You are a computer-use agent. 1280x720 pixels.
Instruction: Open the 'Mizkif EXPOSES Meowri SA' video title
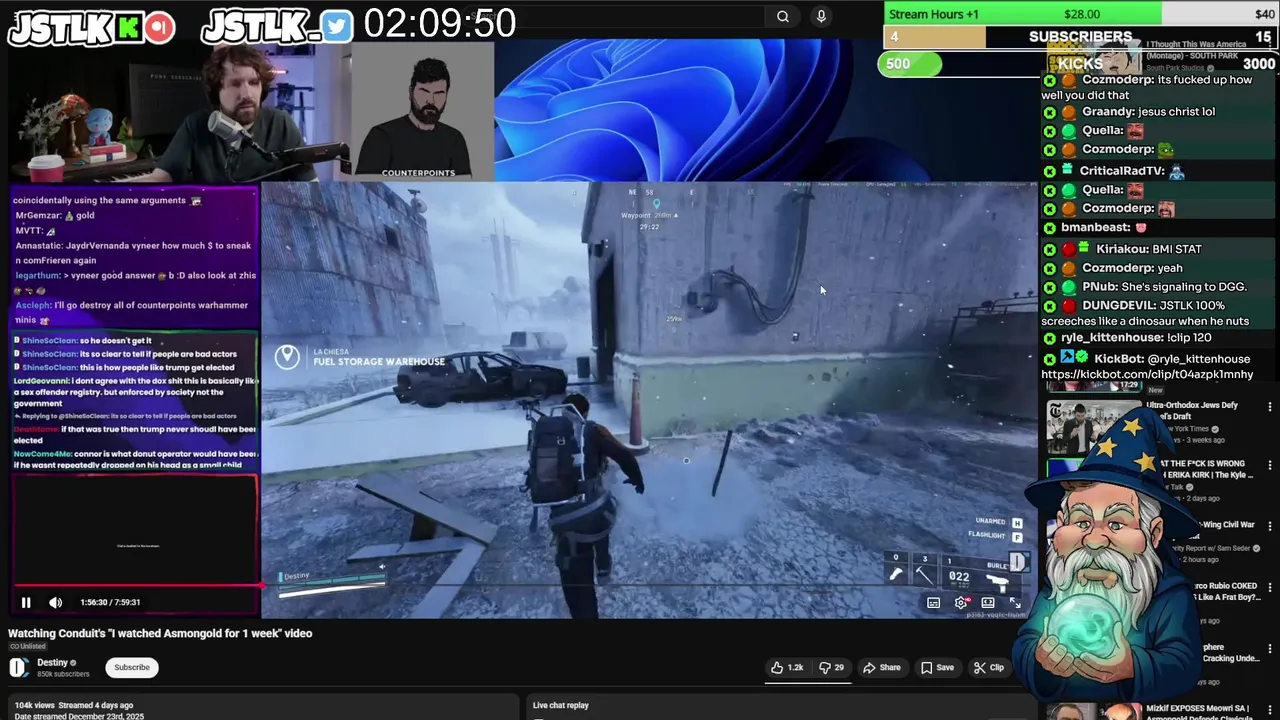tap(1200, 709)
